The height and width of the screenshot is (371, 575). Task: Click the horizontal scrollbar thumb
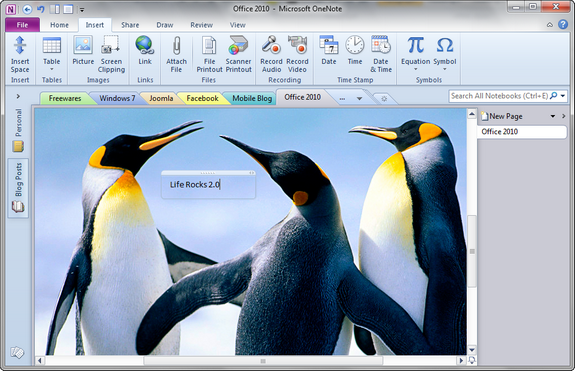coord(263,361)
